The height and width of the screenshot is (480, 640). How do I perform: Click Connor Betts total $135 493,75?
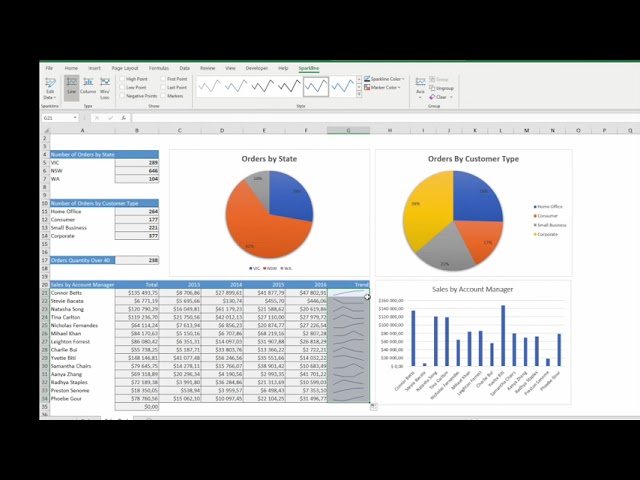point(137,293)
